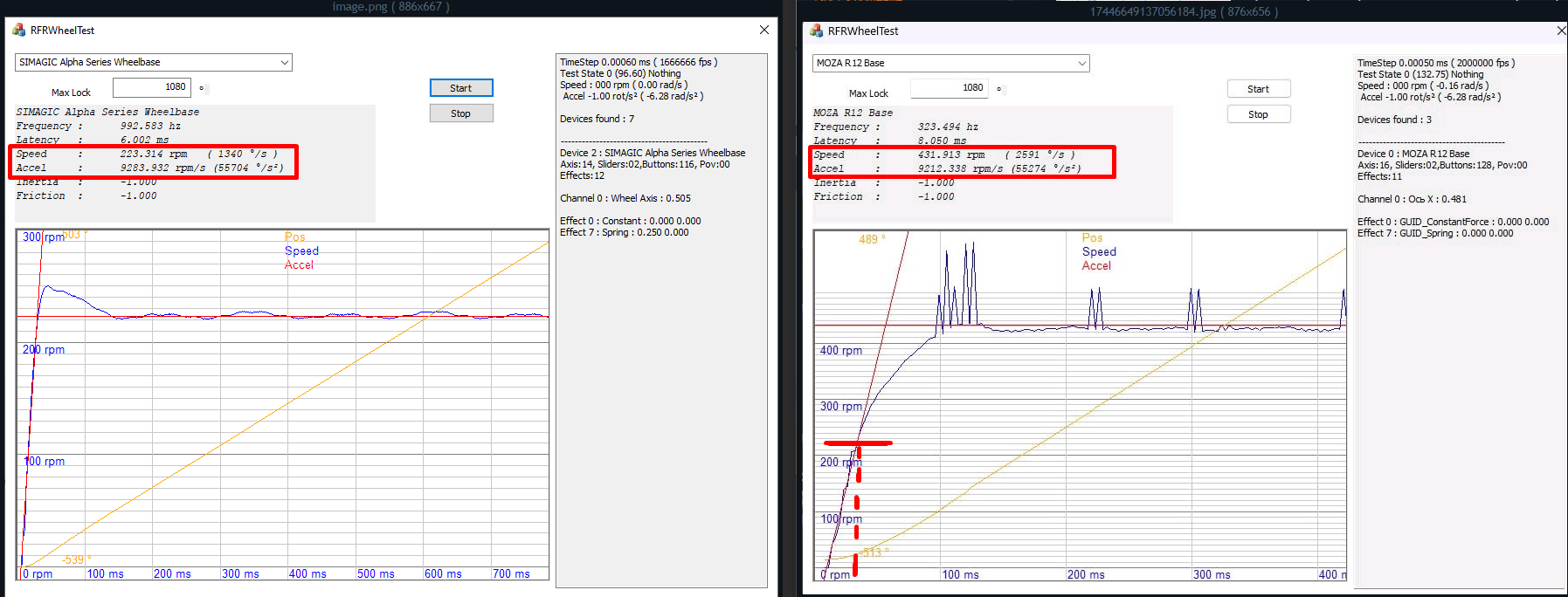Click the RFRWheelTest app icon in the right window
This screenshot has height=597, width=1568.
click(x=817, y=31)
